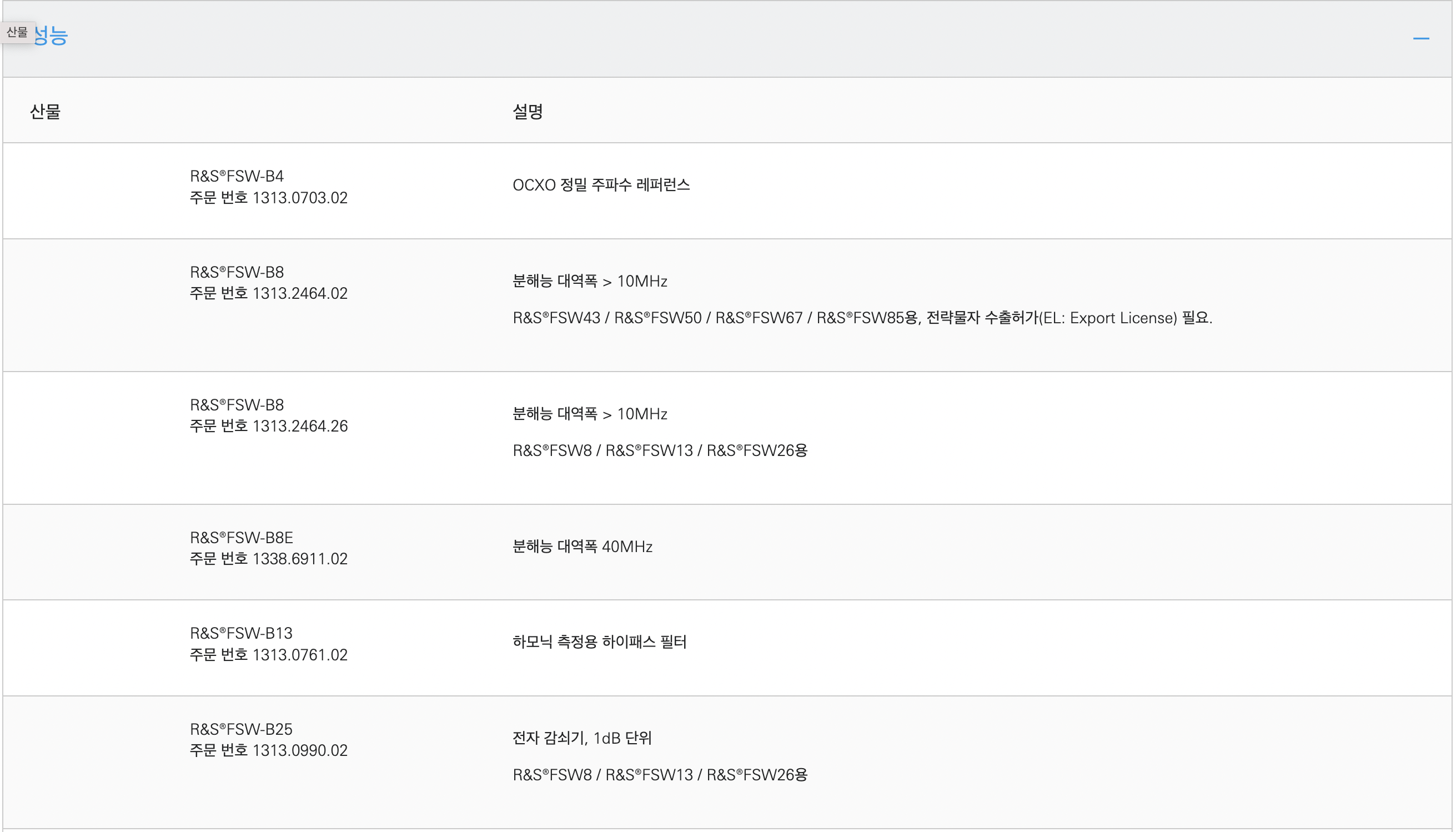Click OCXO 정밀 주파수 레퍼런스 description
This screenshot has height=832, width=1456.
click(x=601, y=185)
